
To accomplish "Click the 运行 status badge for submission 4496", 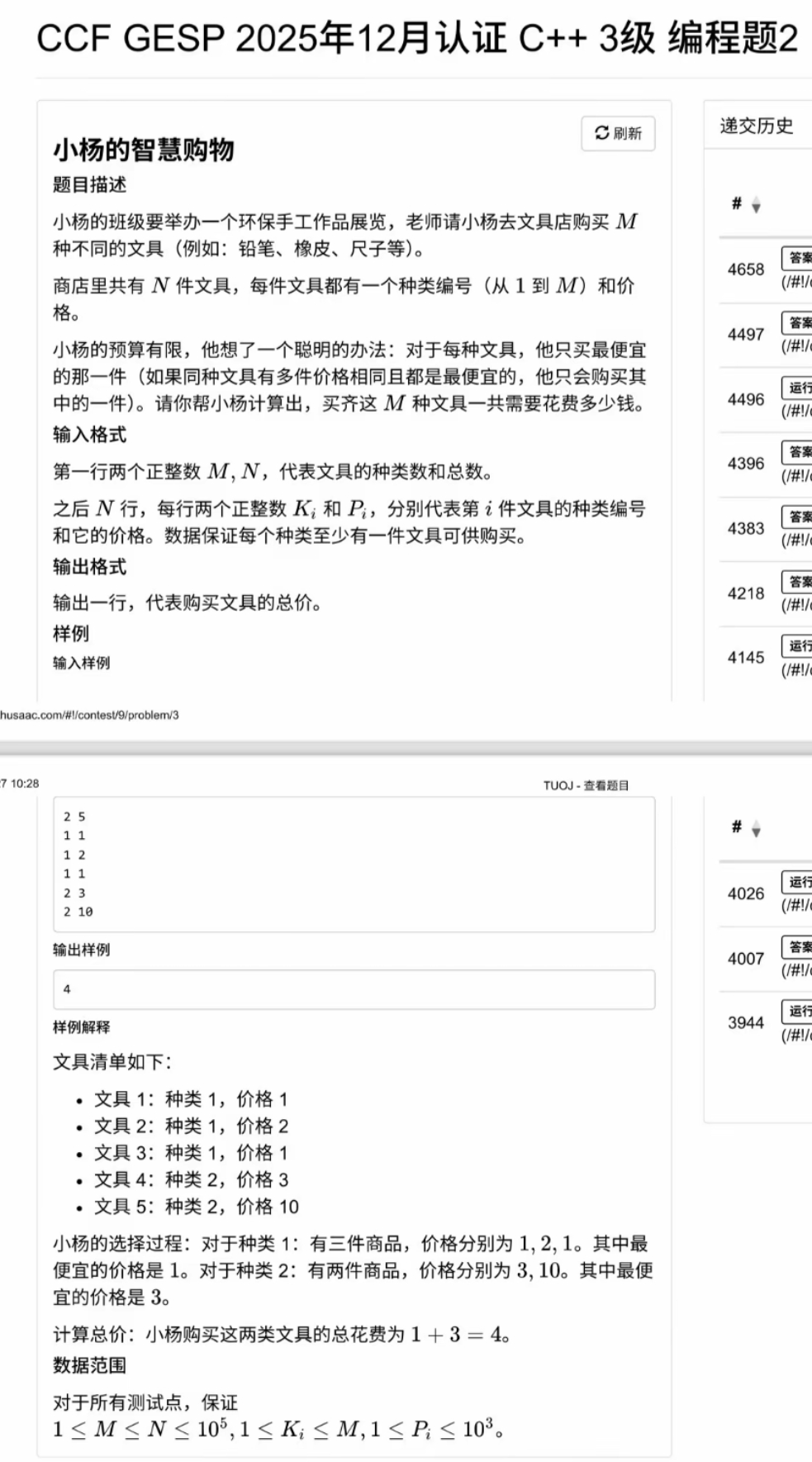I will pyautogui.click(x=798, y=388).
